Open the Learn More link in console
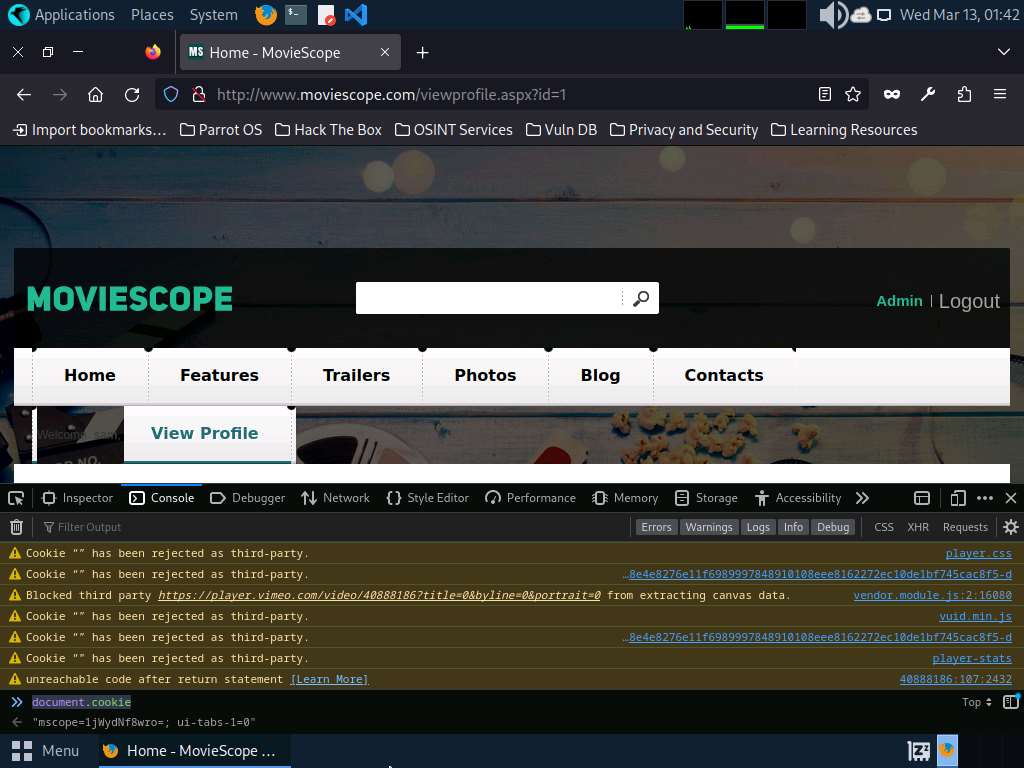1024x768 pixels. click(329, 679)
